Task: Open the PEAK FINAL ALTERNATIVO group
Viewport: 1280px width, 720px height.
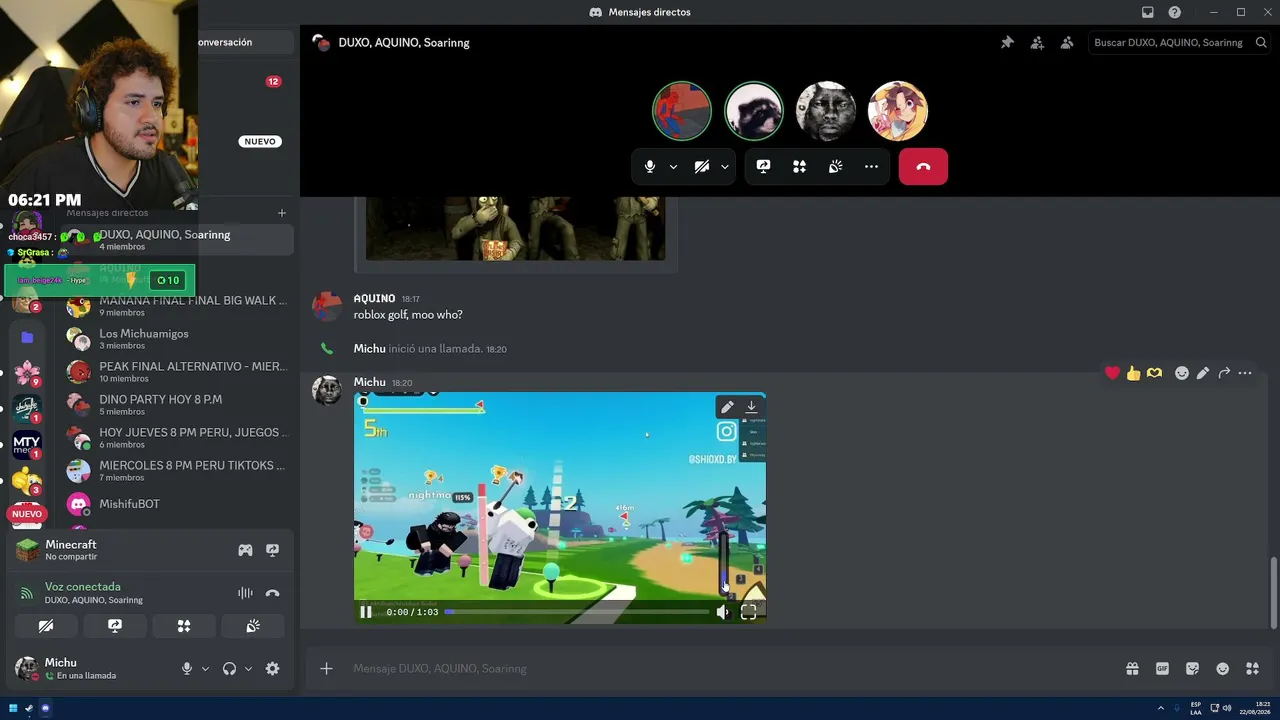Action: point(177,372)
